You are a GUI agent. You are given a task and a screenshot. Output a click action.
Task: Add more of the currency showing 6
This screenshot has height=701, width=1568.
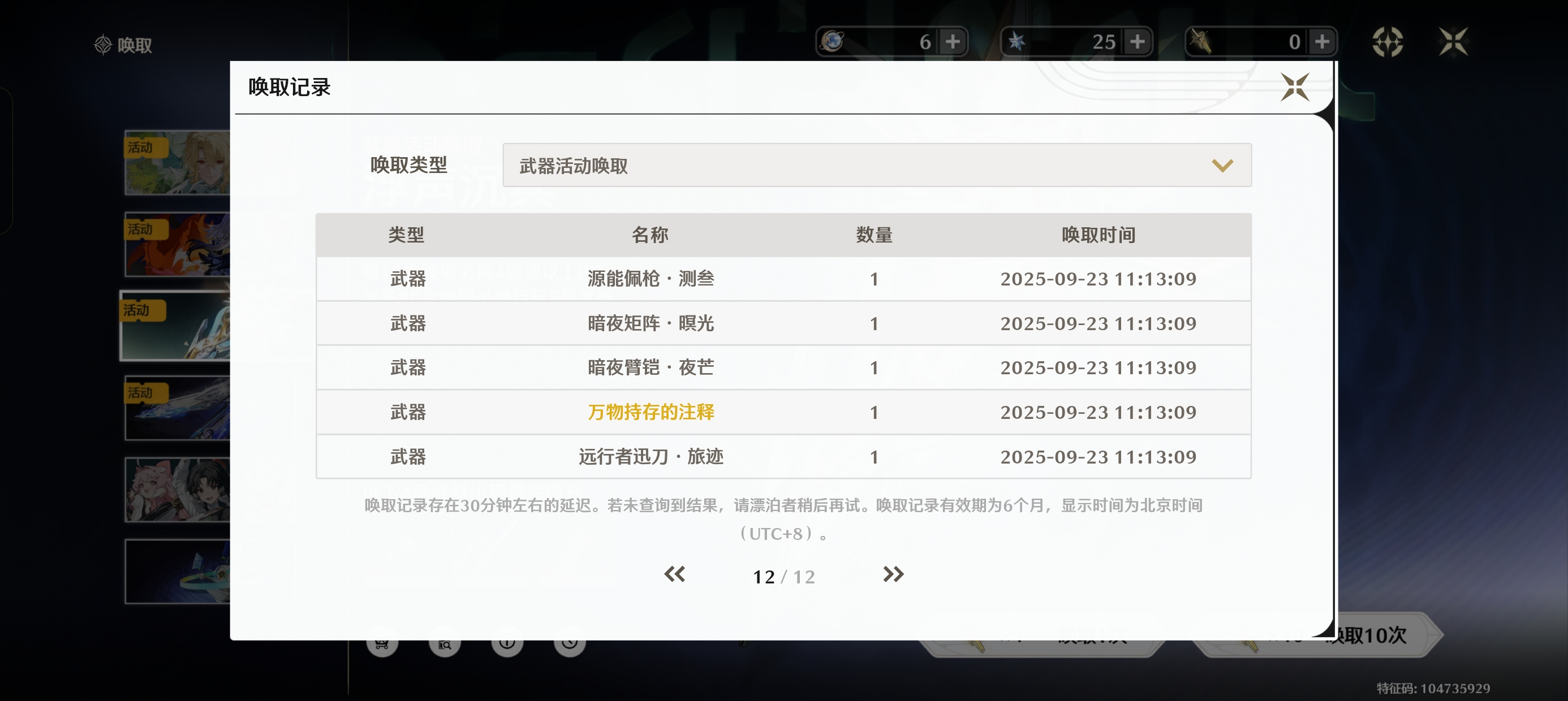click(x=953, y=42)
